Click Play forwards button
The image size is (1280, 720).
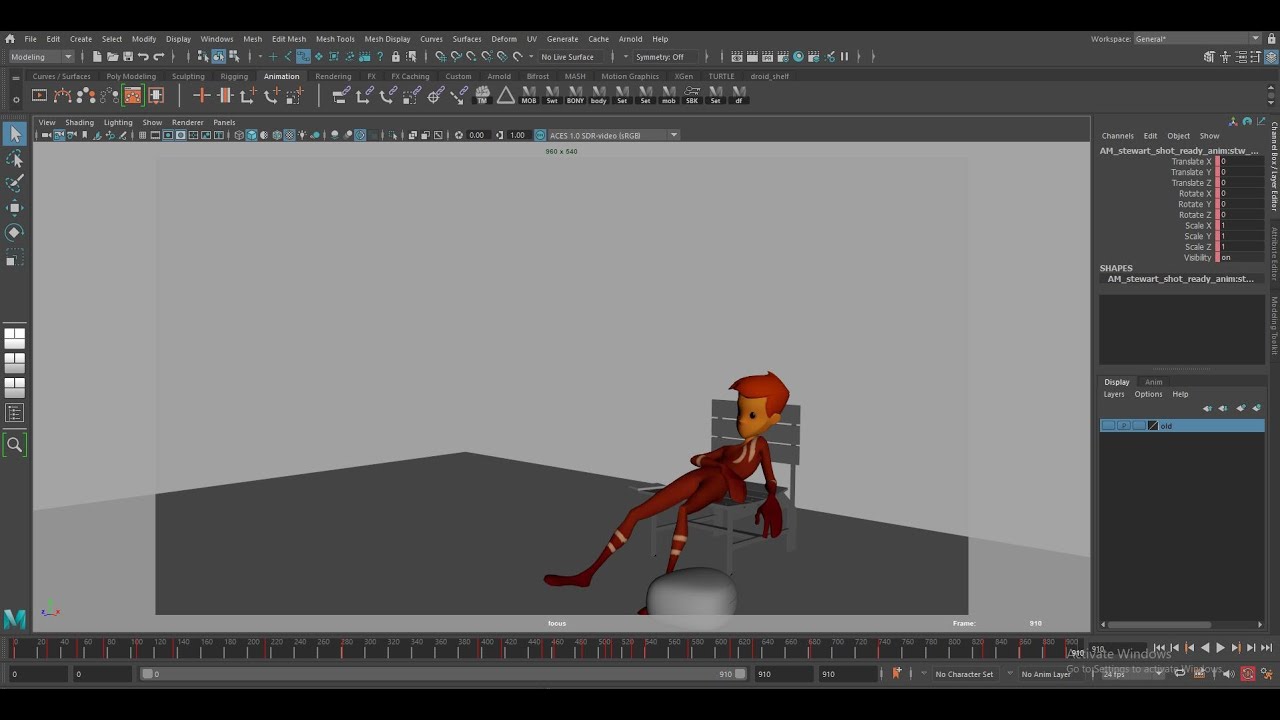1220,648
